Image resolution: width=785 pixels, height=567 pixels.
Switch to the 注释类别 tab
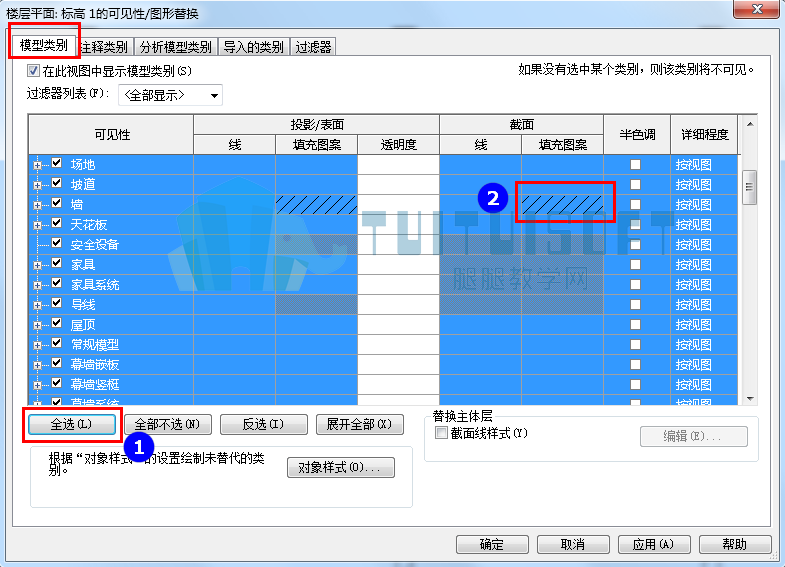(105, 47)
